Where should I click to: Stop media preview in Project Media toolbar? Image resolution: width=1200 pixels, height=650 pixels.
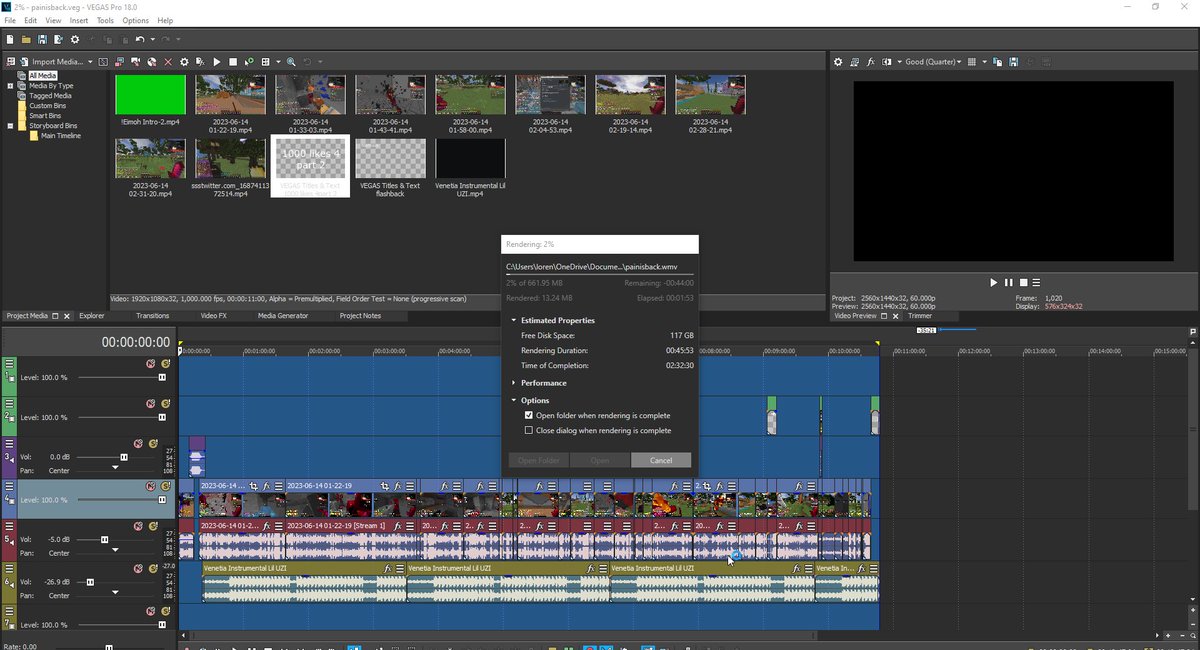pos(233,62)
